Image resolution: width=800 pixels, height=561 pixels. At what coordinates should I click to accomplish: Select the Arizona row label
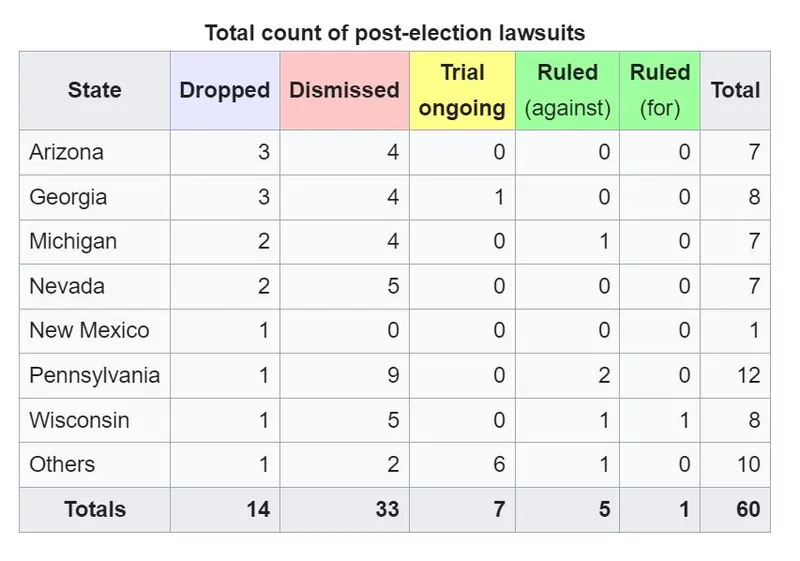[x=66, y=153]
